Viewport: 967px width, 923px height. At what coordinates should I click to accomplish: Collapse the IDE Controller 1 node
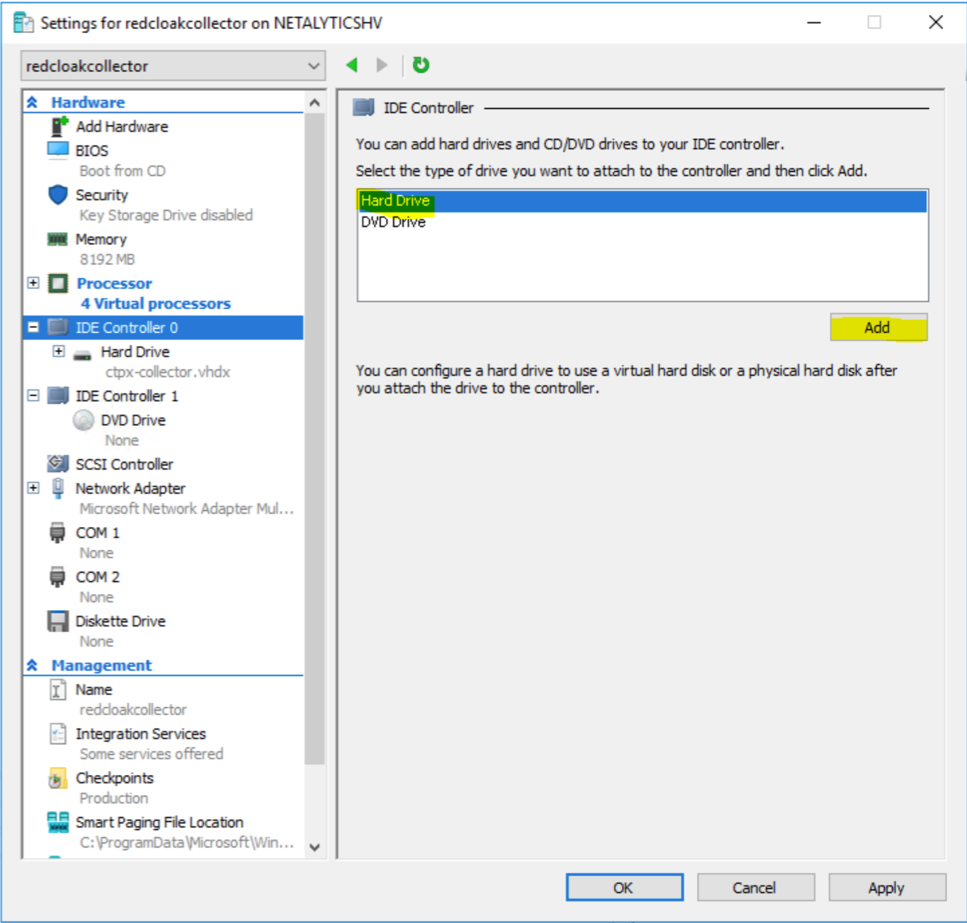33,395
